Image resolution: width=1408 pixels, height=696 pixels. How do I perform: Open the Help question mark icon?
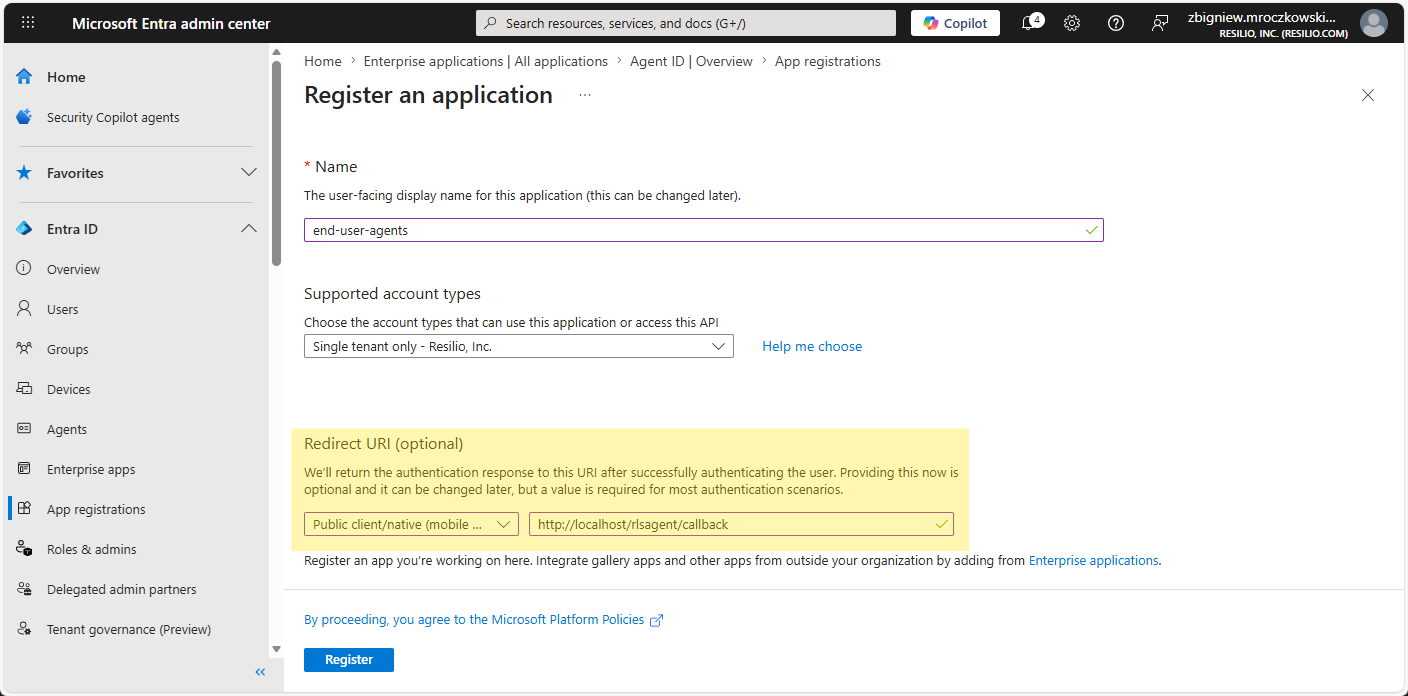(1116, 23)
